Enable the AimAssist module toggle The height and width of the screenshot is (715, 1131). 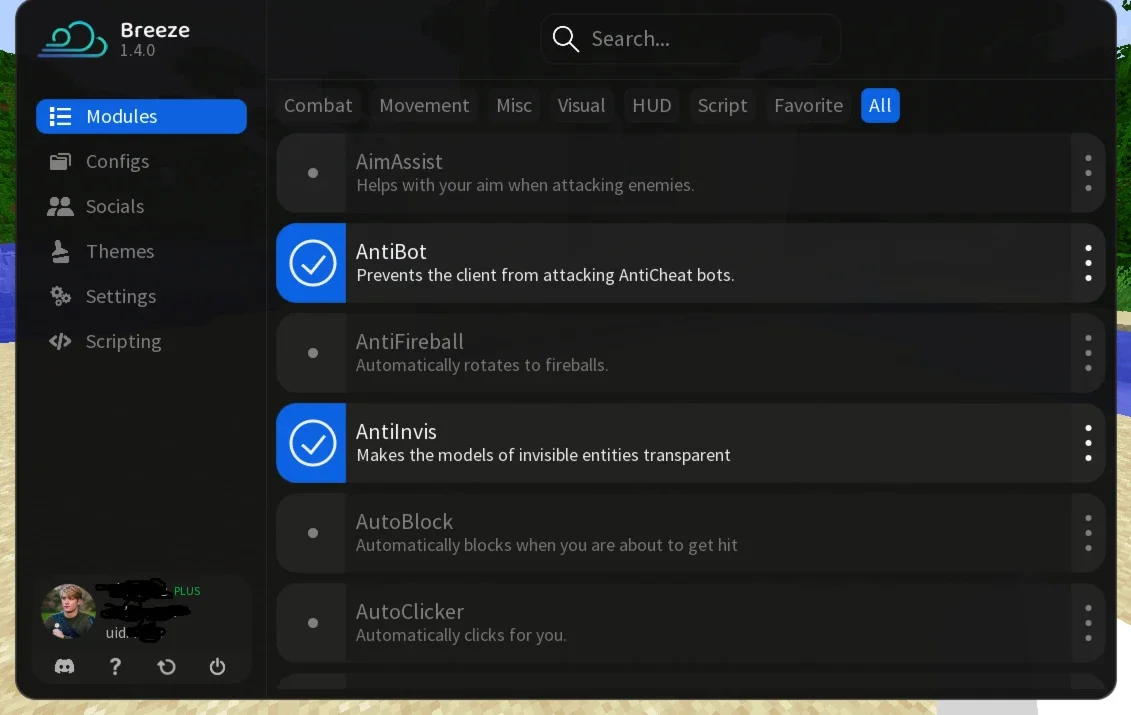312,173
